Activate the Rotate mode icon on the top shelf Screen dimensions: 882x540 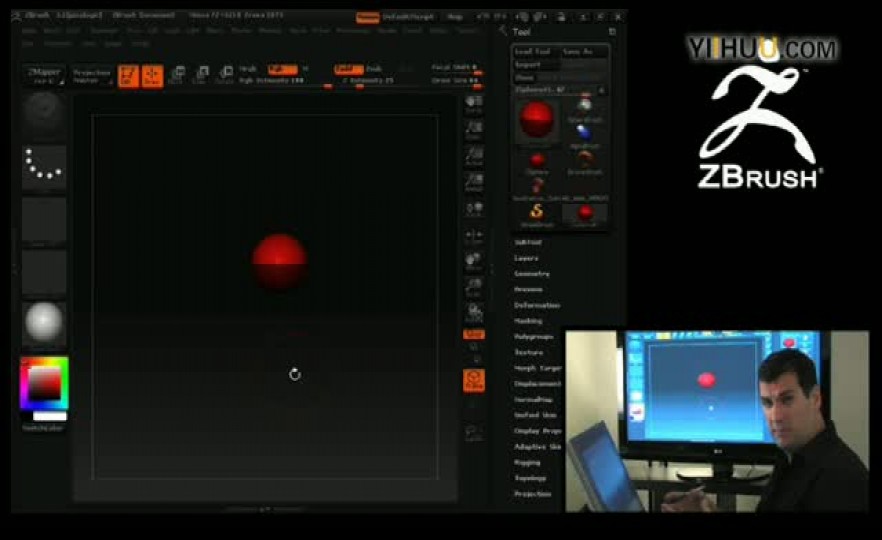point(224,75)
